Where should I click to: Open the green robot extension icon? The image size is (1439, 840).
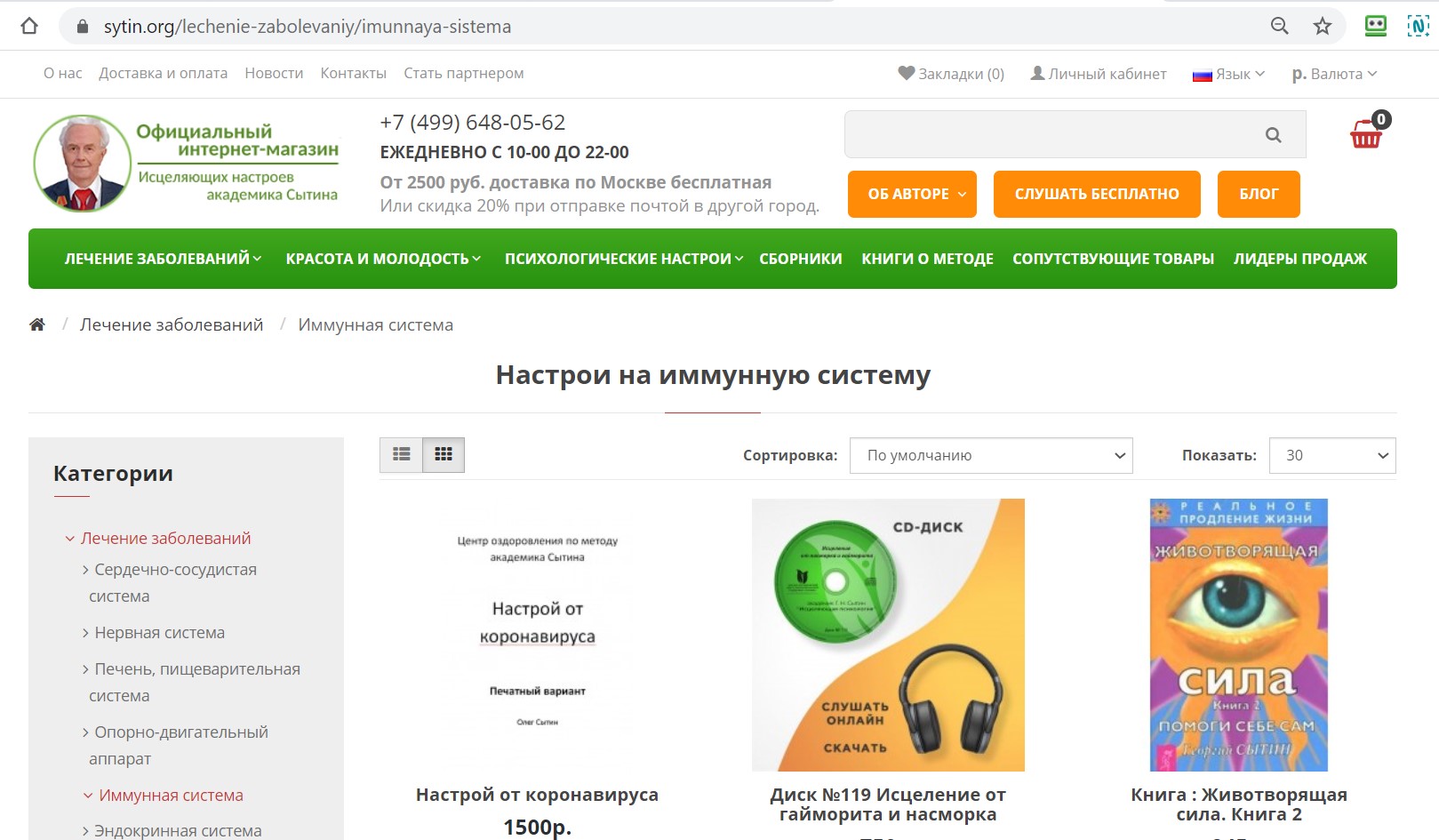1375,26
